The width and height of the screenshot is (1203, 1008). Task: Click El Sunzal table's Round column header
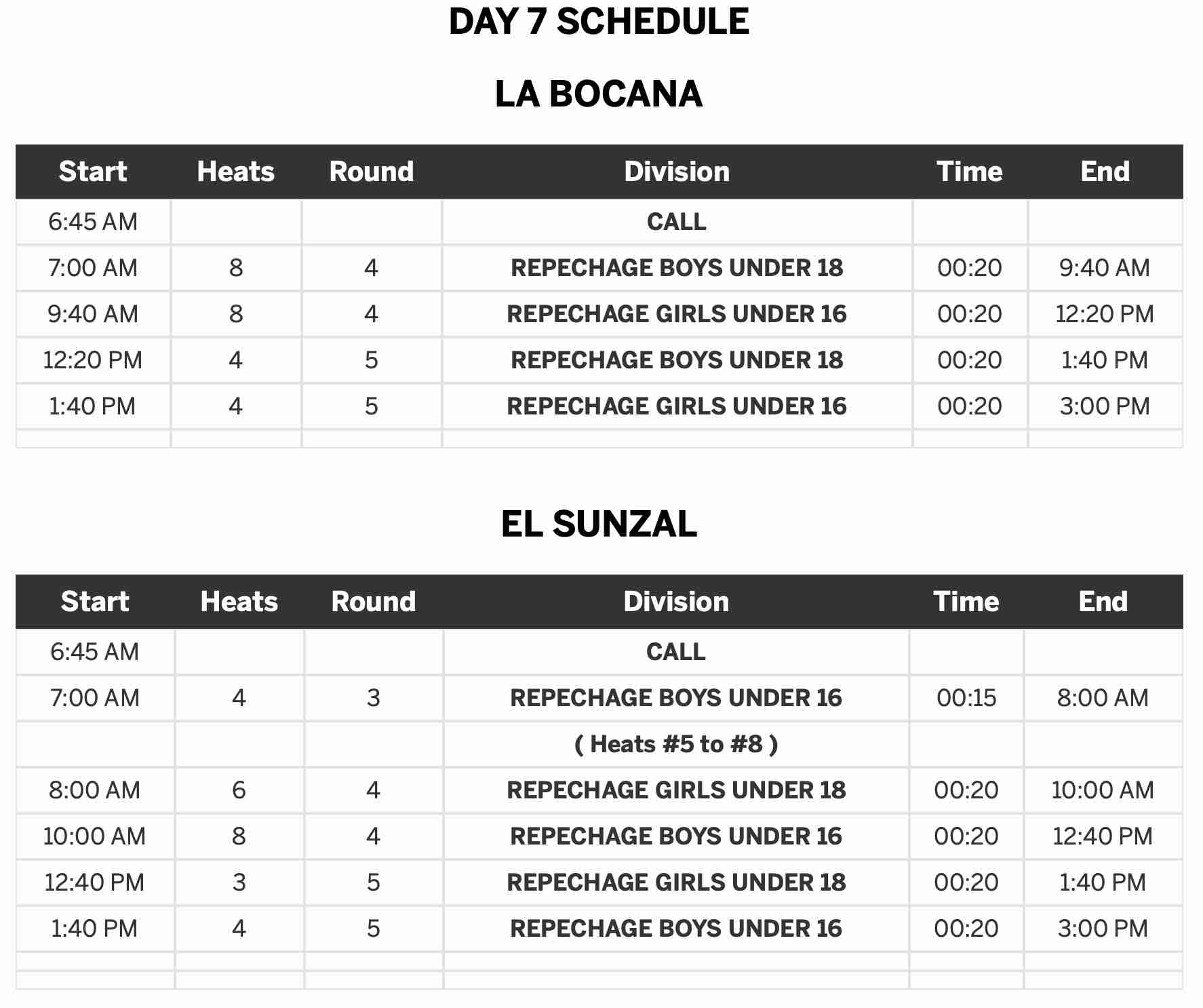tap(373, 602)
